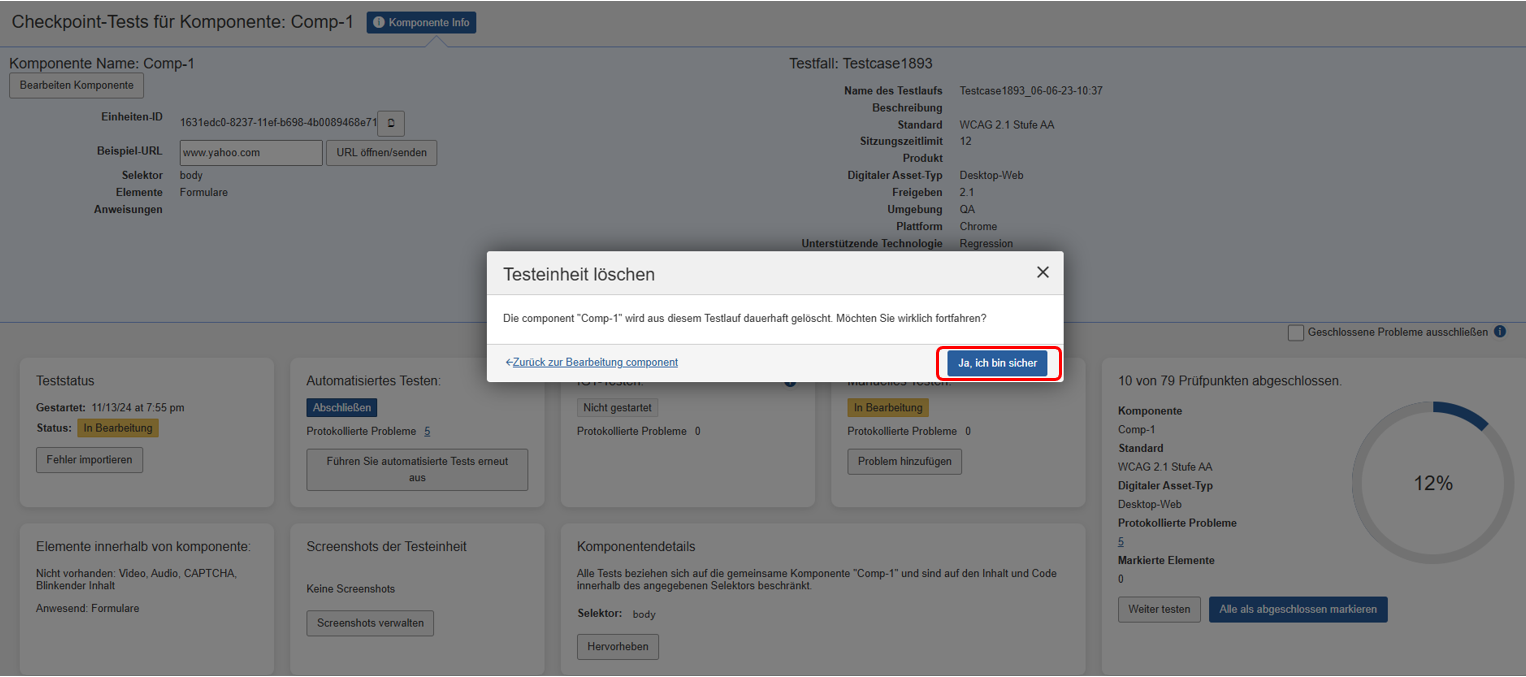Confirm deletion with Ja, ich bin sicher
Image resolution: width=1526 pixels, height=677 pixels.
point(997,363)
